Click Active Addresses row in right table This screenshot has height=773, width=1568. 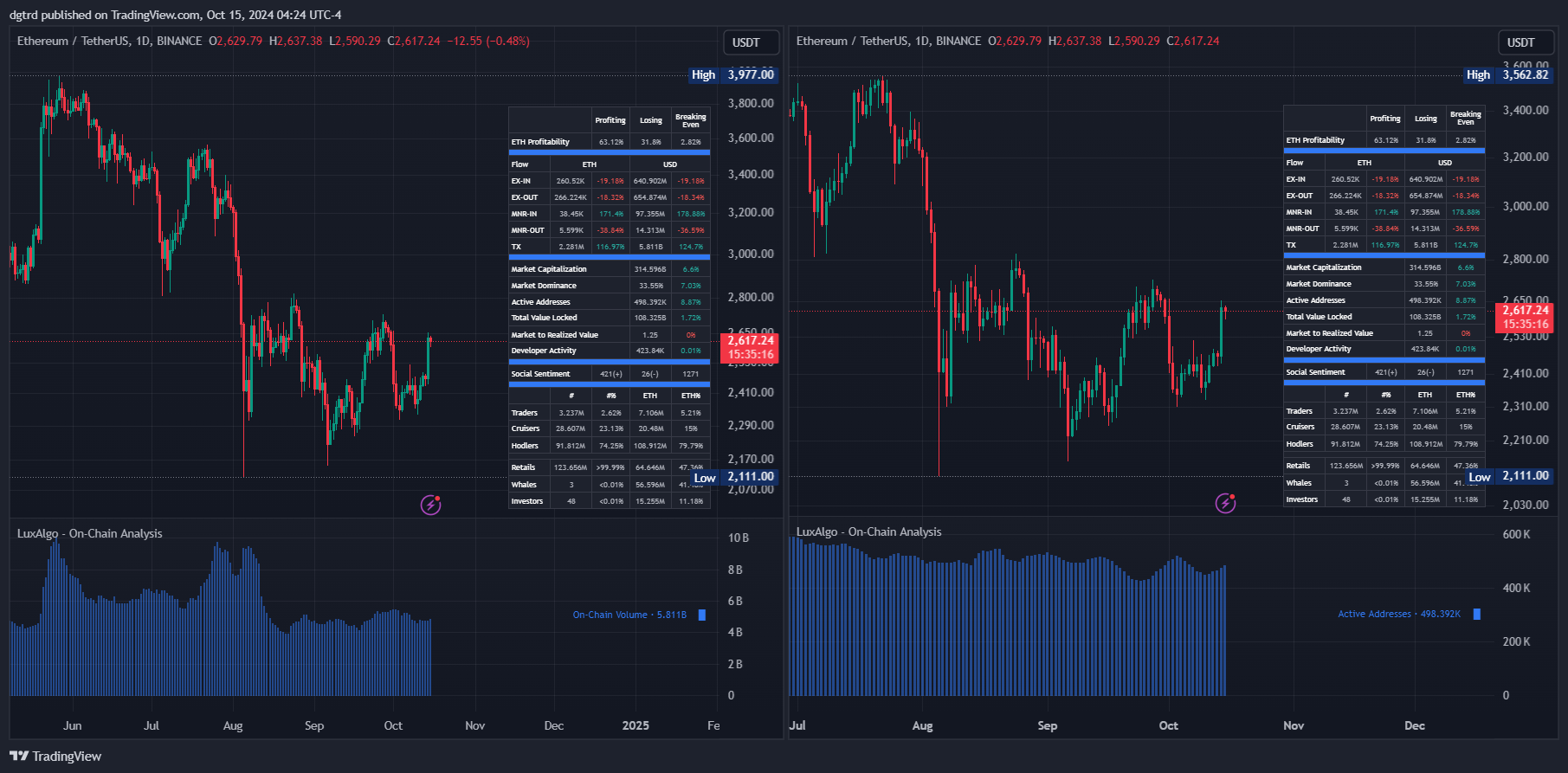coord(1384,300)
